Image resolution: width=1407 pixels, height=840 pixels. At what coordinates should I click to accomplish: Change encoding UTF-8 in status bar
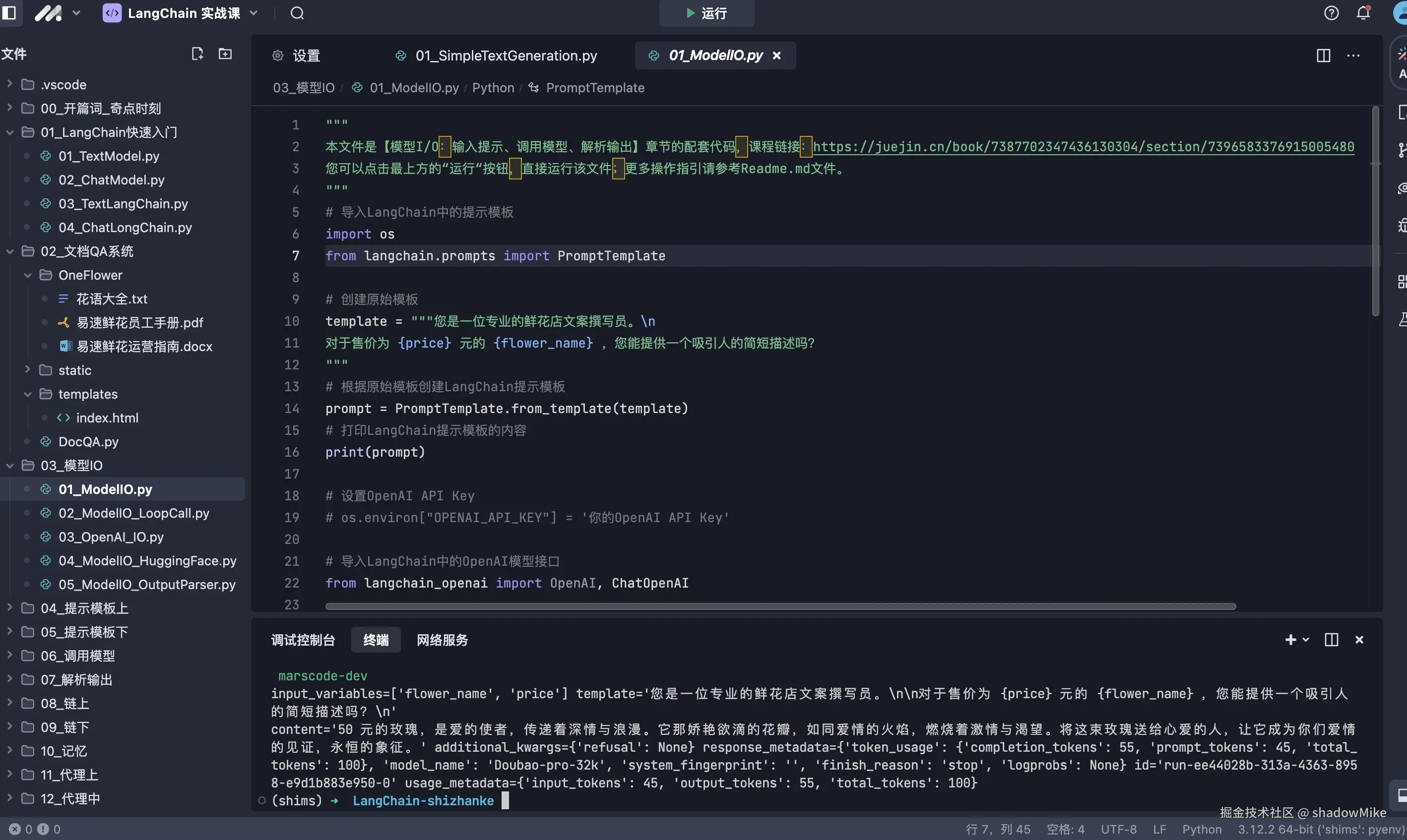(x=1118, y=829)
